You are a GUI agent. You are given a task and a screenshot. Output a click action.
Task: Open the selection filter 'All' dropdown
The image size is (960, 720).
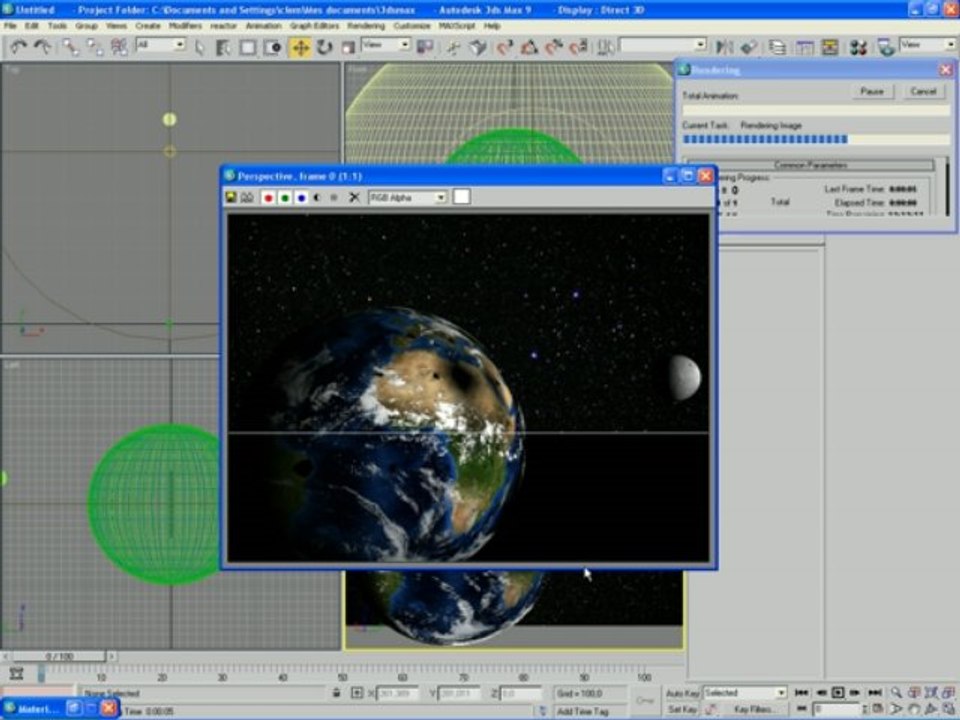click(160, 45)
